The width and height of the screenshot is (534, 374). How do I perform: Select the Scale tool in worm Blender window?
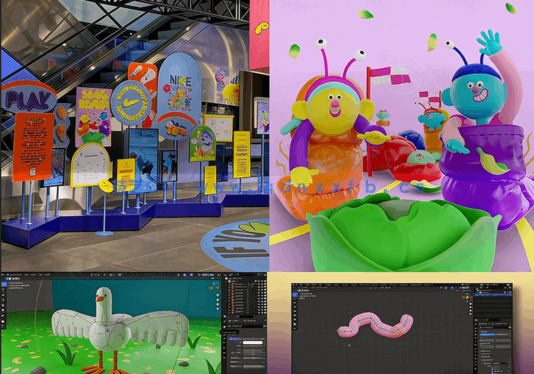[x=295, y=311]
